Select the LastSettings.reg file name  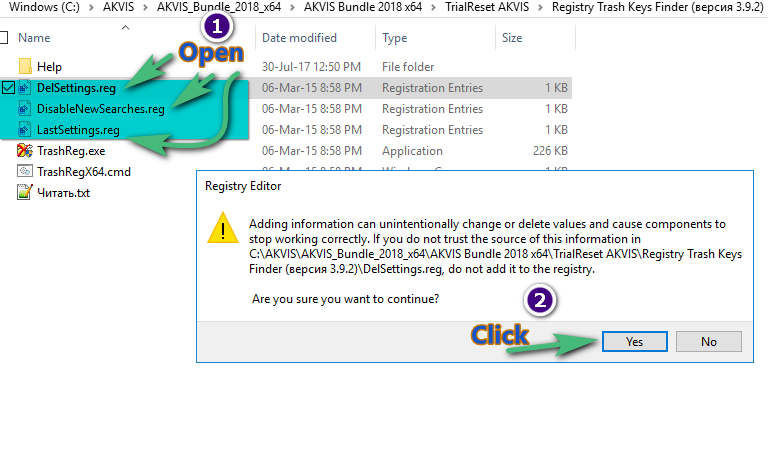78,130
